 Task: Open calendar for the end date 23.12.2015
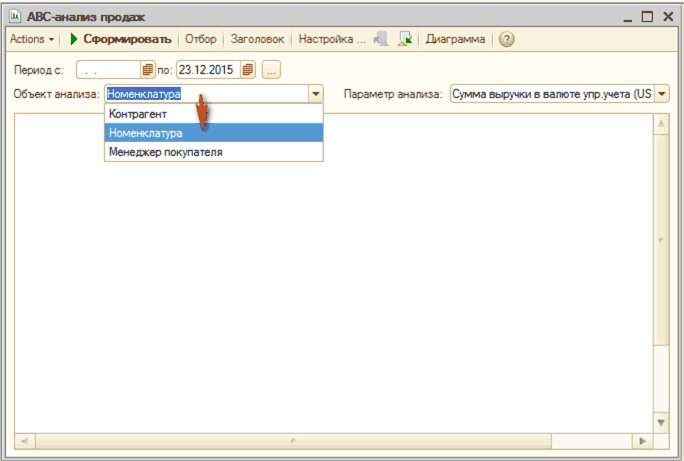(x=248, y=69)
